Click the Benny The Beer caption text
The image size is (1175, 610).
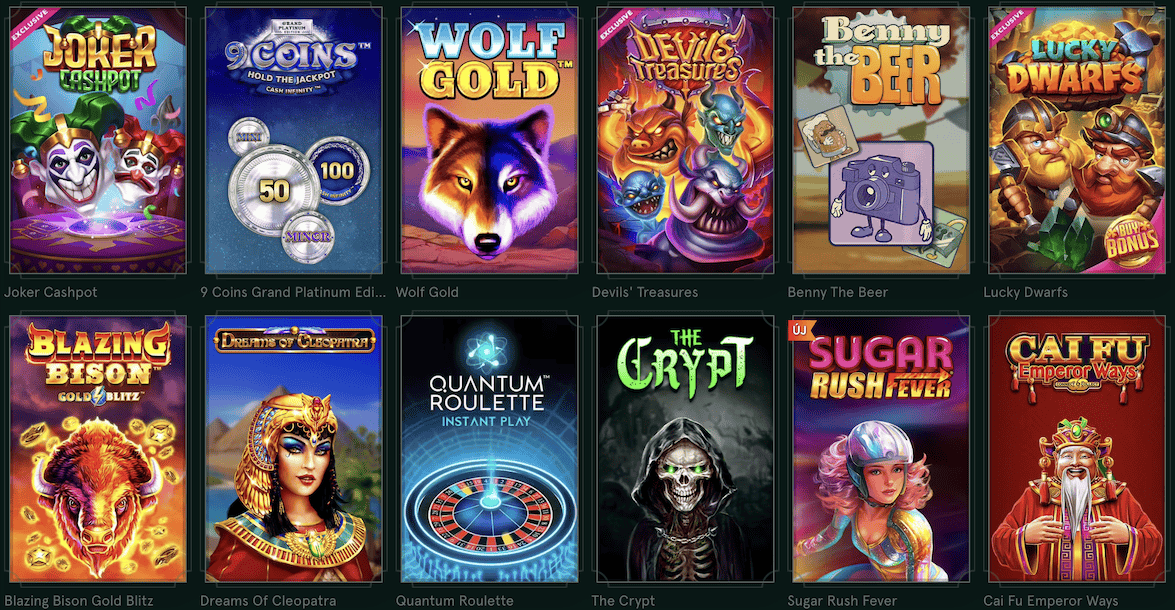tap(838, 292)
